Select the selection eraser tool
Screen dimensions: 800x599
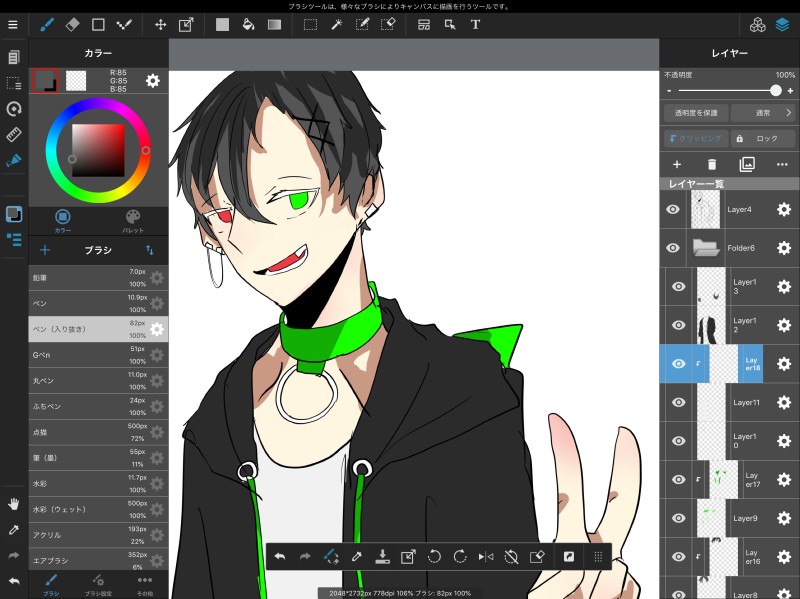pyautogui.click(x=388, y=24)
